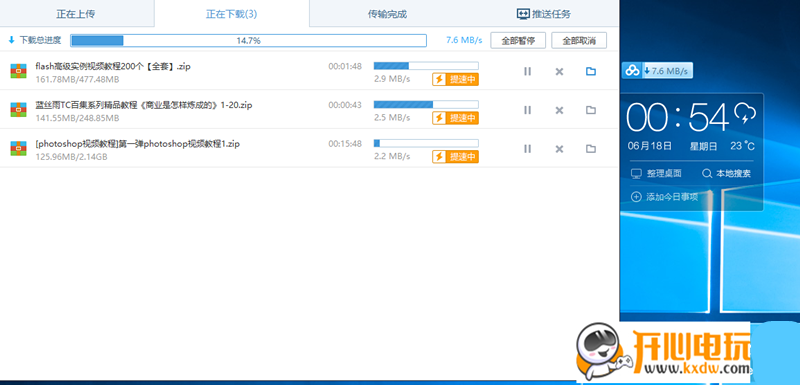Click zip file icon of flash高级实例视频教程

[18, 70]
